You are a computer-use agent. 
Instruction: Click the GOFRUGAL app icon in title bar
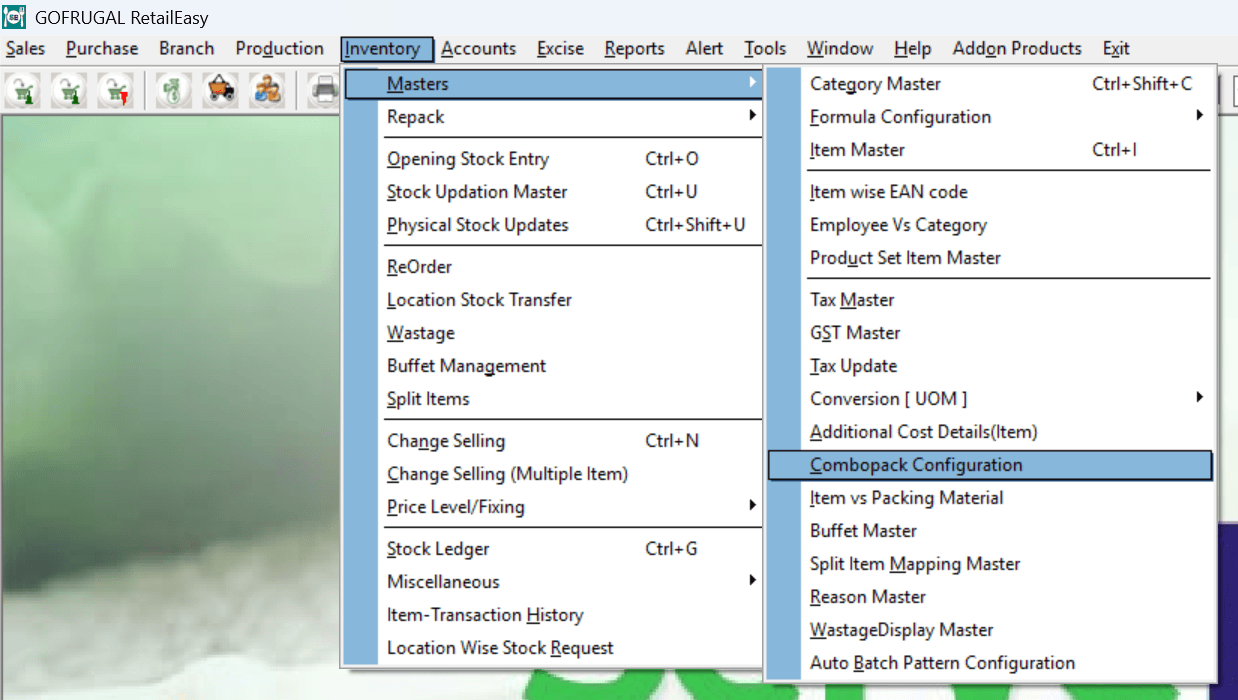(x=14, y=17)
